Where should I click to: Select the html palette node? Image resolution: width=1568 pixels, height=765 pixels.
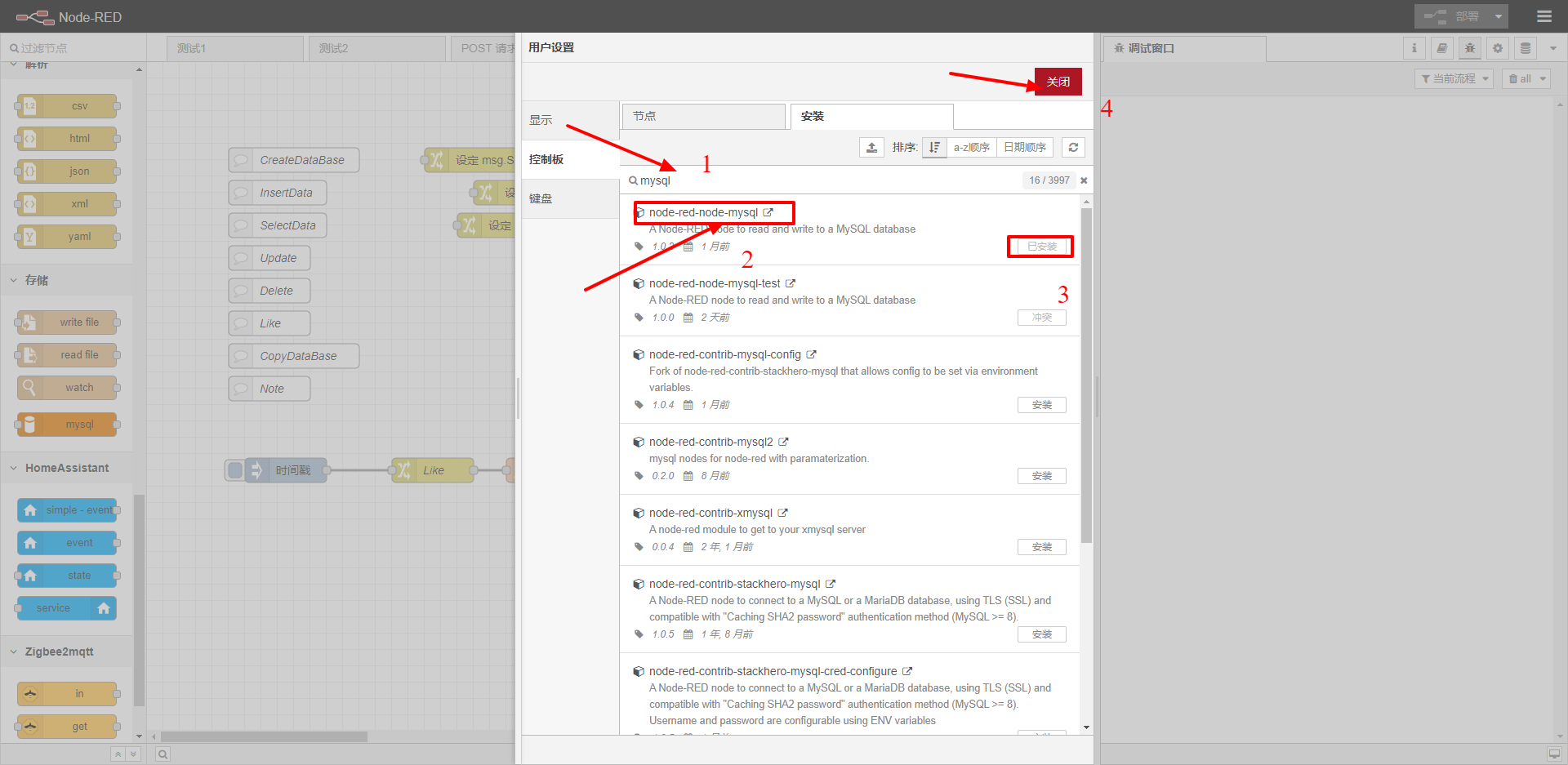pos(67,139)
